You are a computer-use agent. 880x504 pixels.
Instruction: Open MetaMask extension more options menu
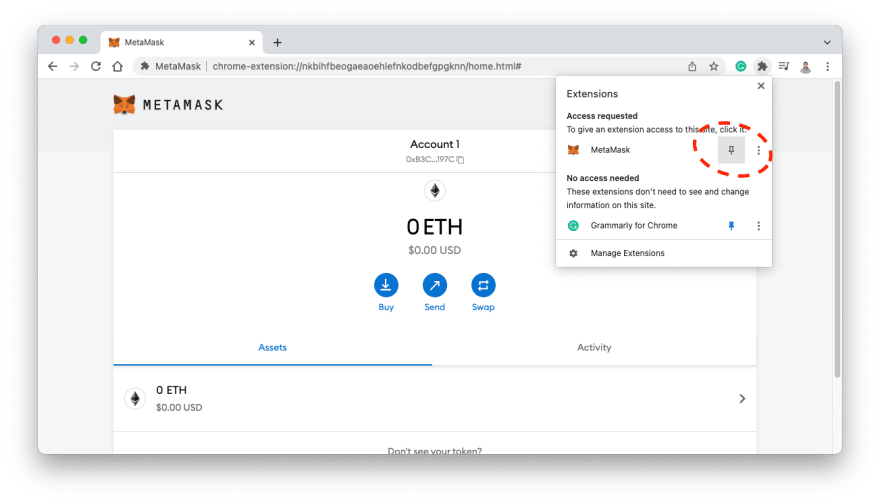click(x=758, y=150)
